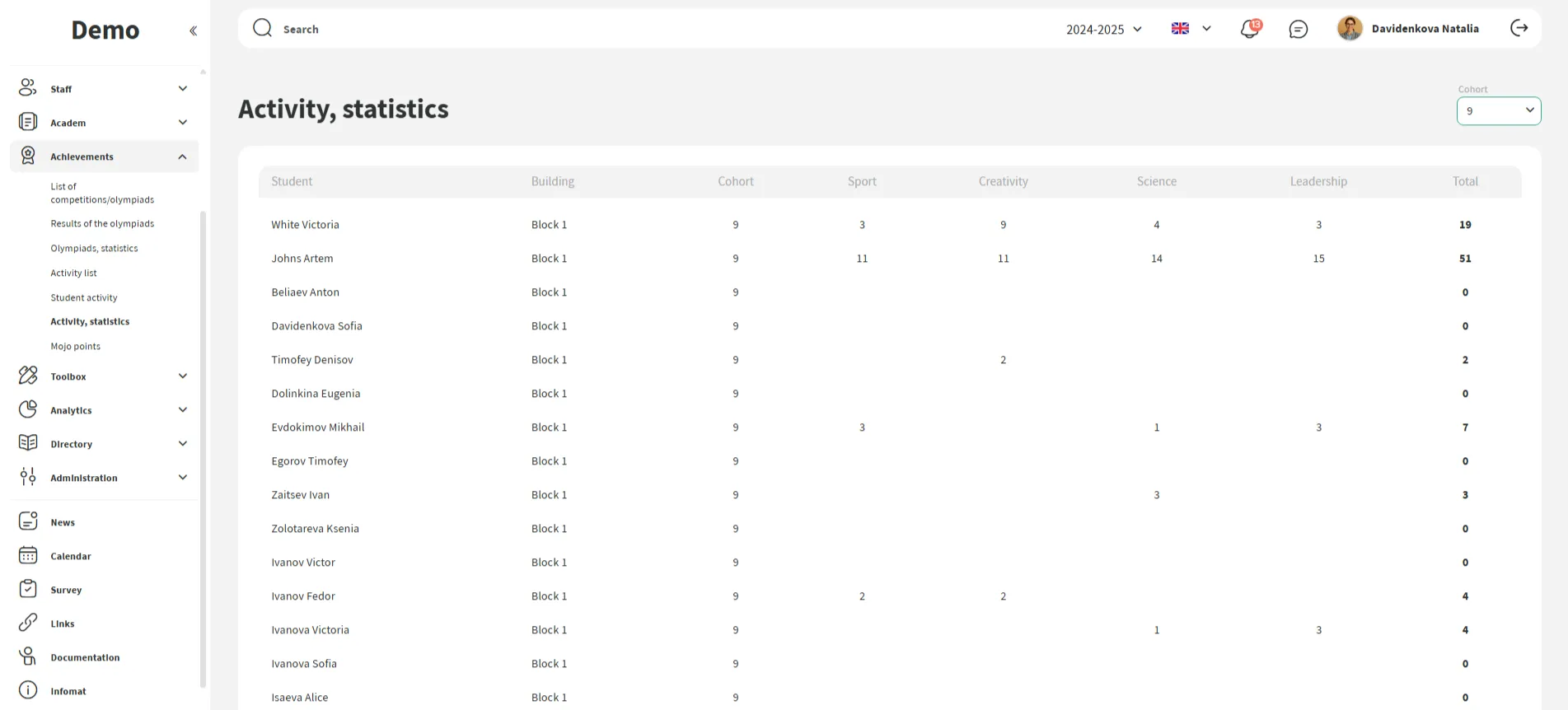Open the language flag selector
Image resolution: width=1568 pixels, height=710 pixels.
(1191, 29)
